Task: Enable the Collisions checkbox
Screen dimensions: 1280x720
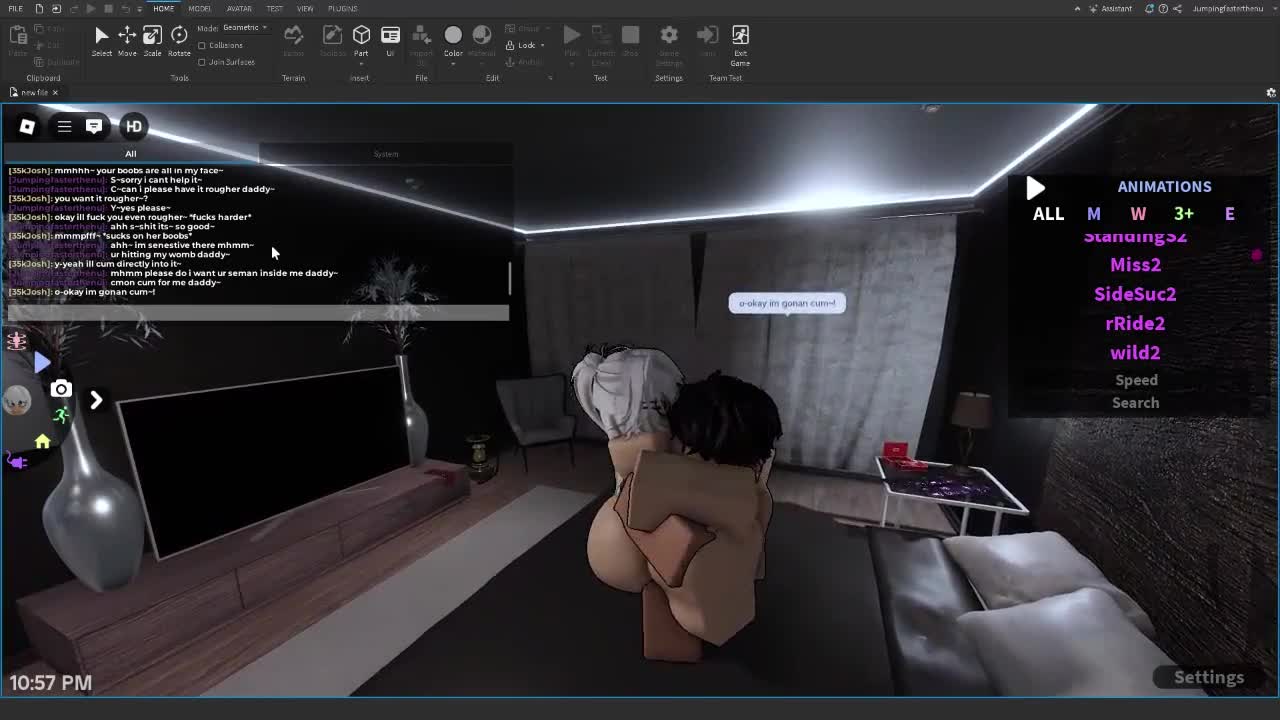Action: tap(202, 45)
